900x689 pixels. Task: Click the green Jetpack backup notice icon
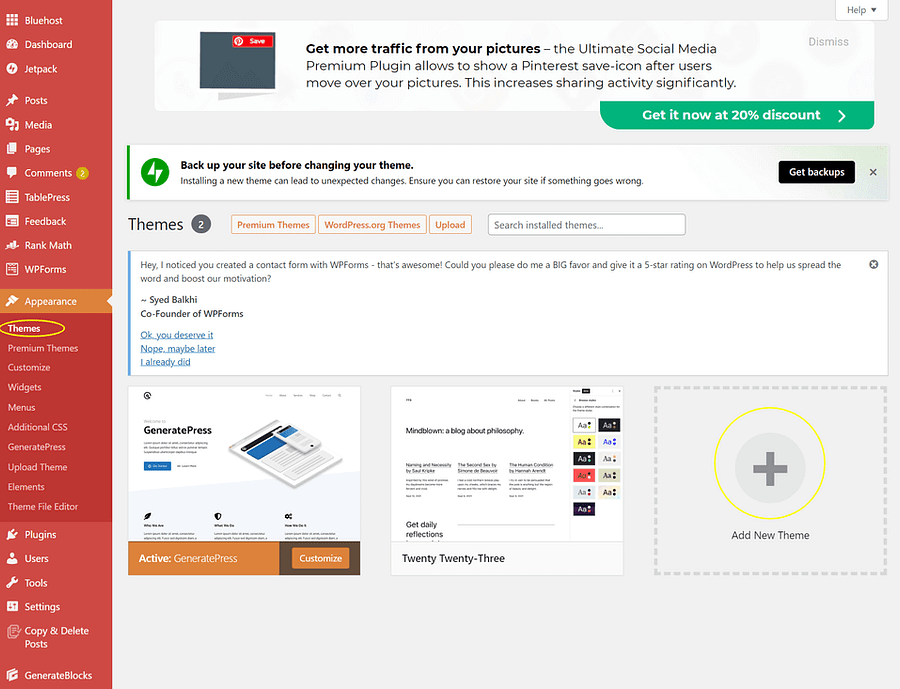tap(155, 172)
